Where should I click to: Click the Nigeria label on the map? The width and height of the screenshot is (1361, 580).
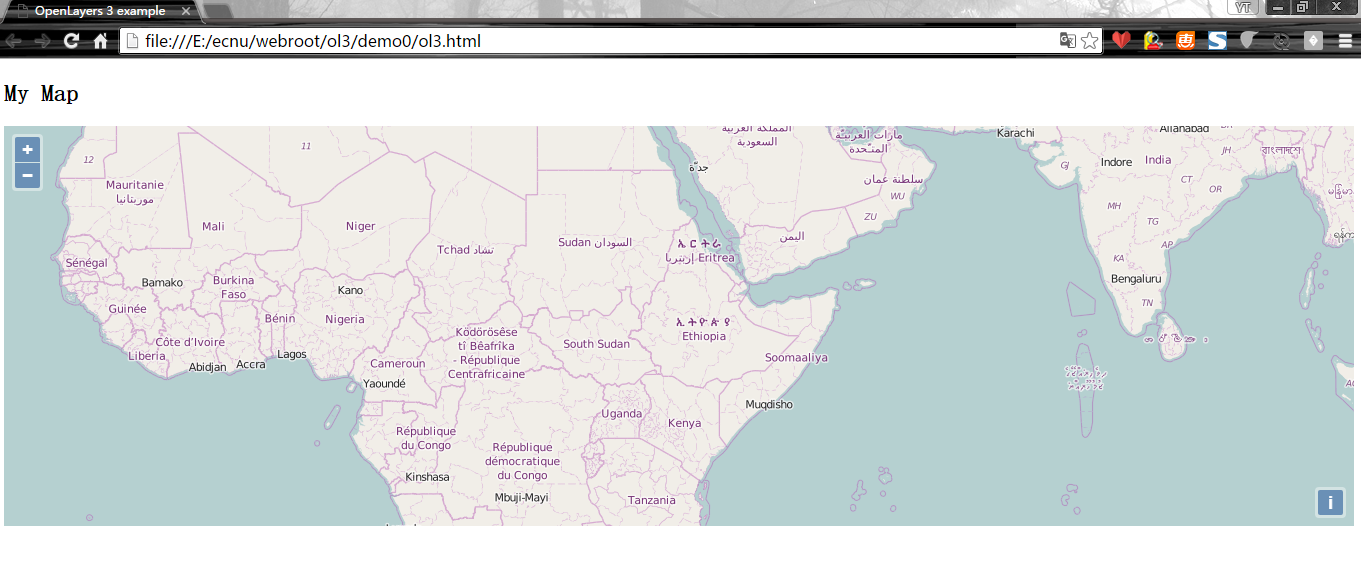pyautogui.click(x=345, y=319)
